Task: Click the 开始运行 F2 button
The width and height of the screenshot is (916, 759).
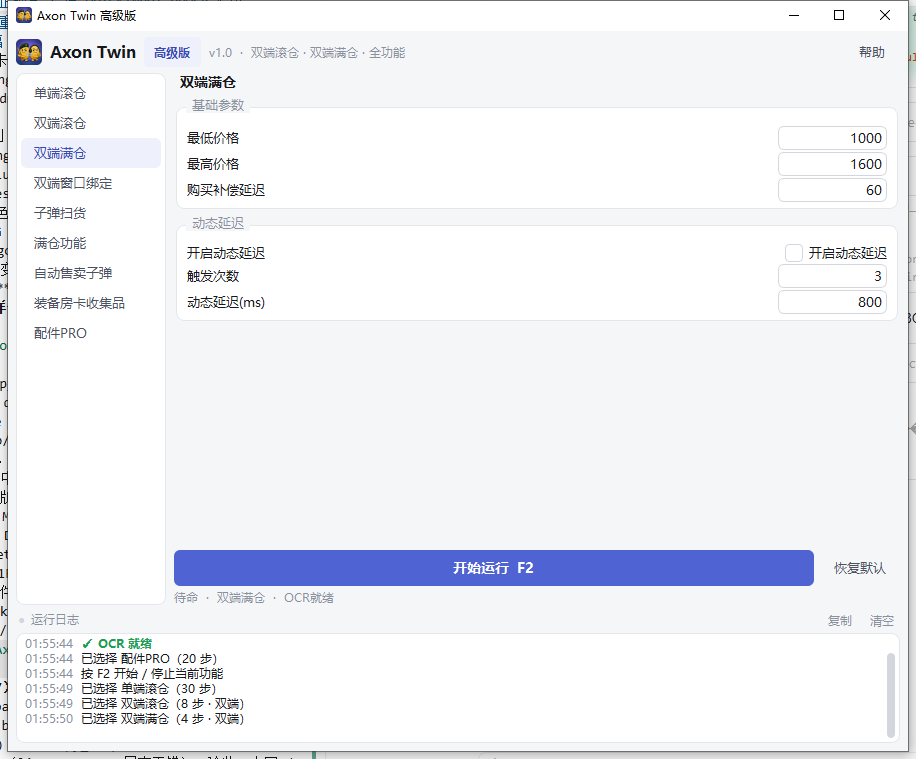Action: click(x=494, y=568)
